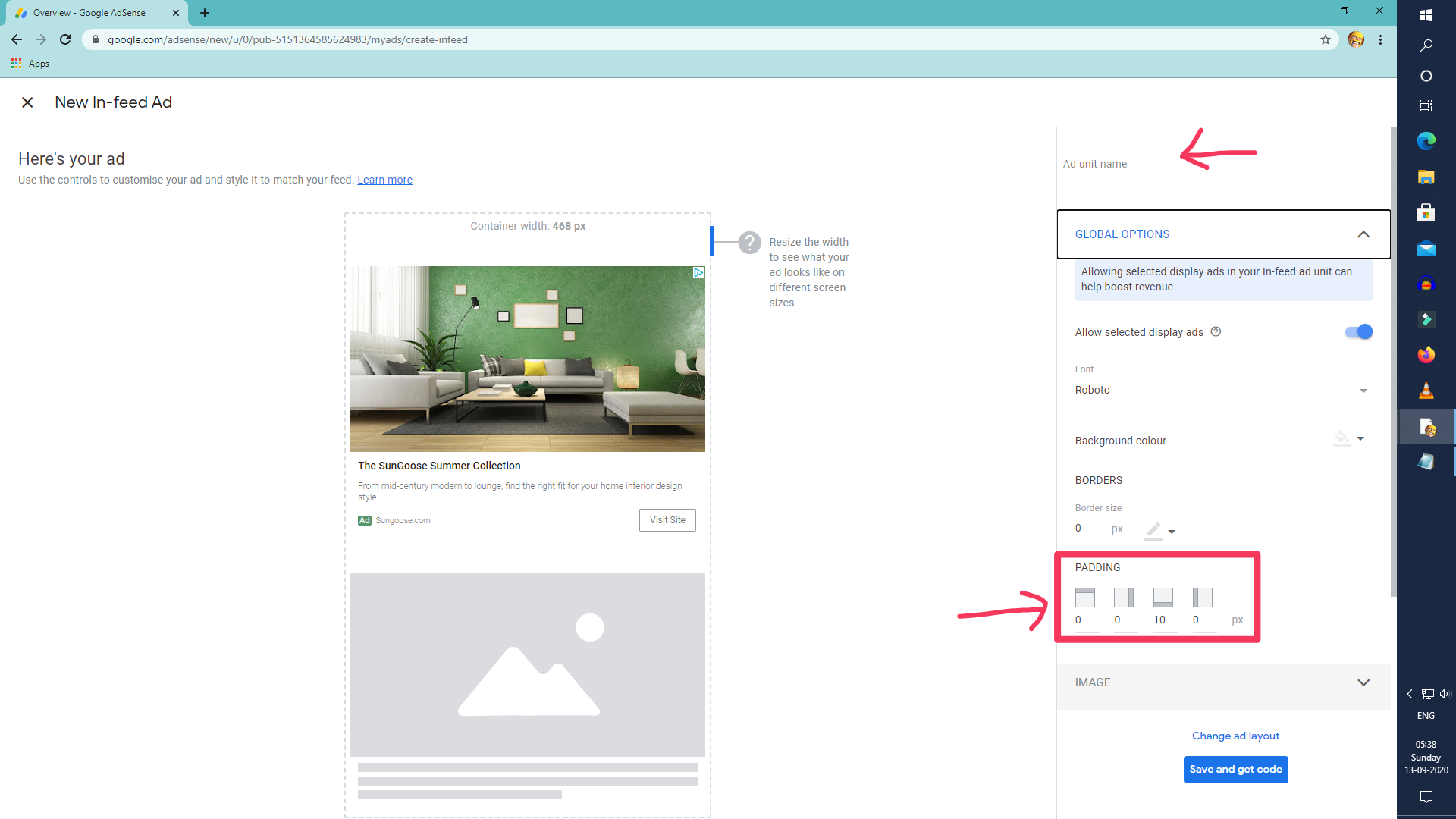Bookmark this page with the star icon
The width and height of the screenshot is (1456, 819).
pos(1326,39)
